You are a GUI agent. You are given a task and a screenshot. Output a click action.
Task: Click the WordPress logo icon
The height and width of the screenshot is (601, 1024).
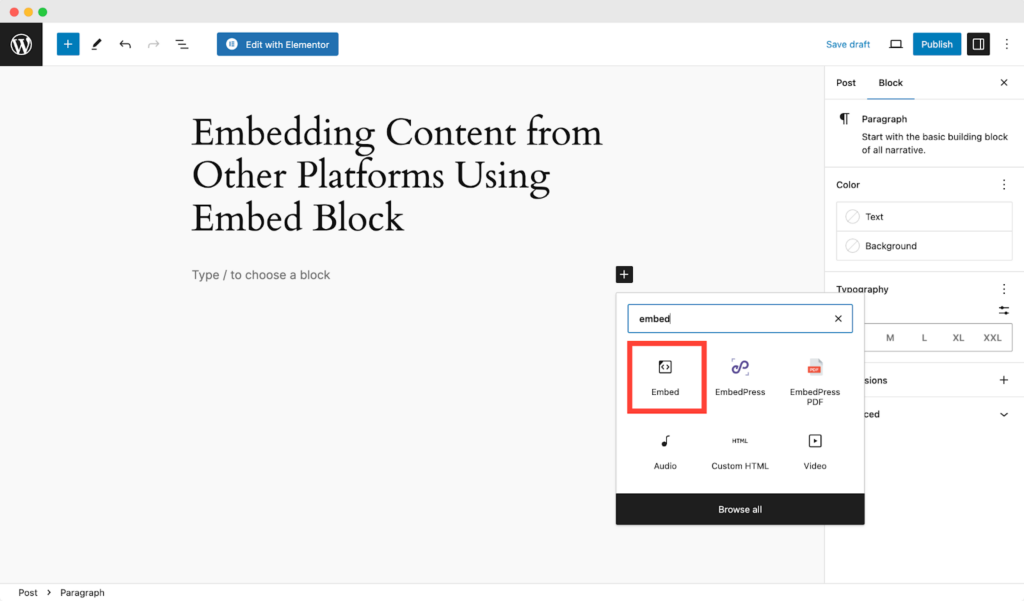pyautogui.click(x=21, y=44)
